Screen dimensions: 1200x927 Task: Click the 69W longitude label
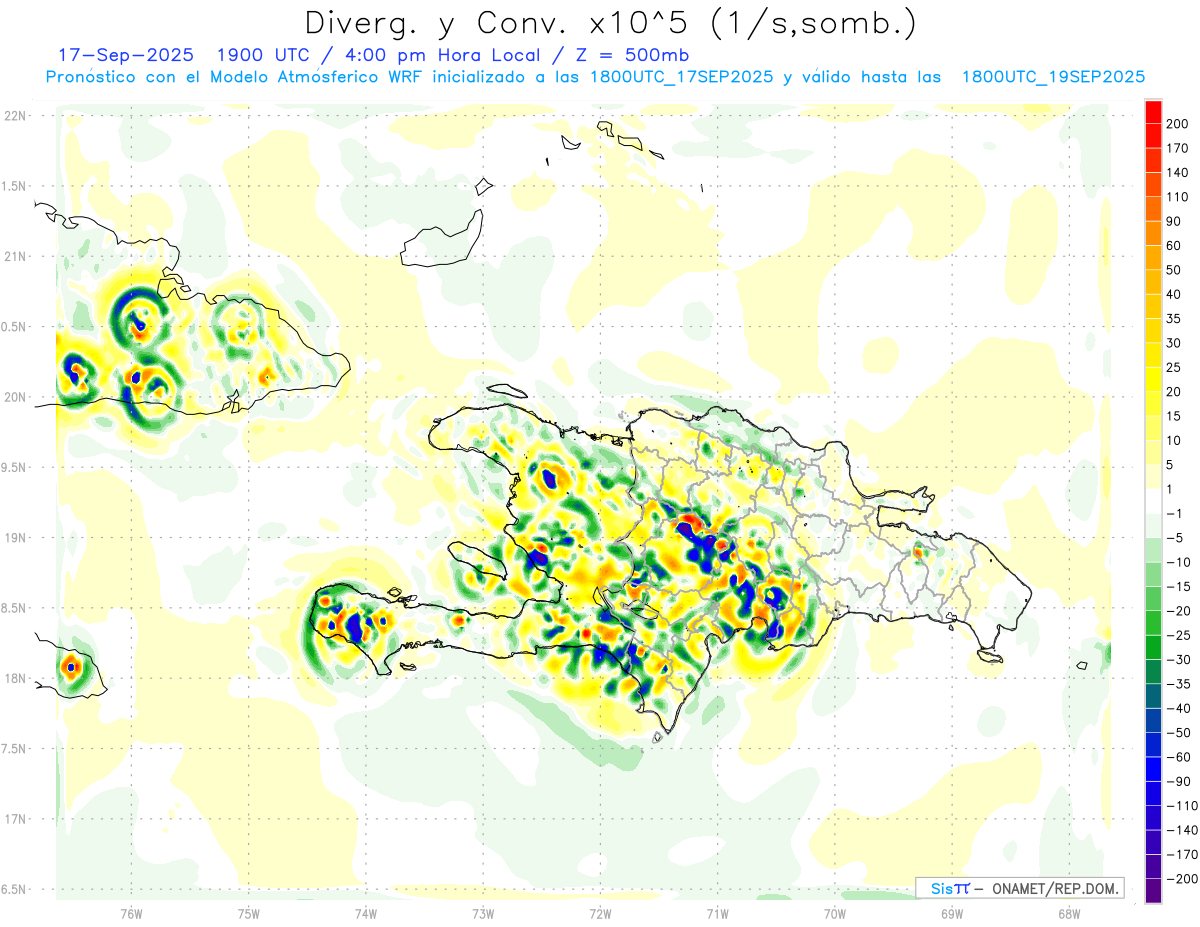pos(951,913)
